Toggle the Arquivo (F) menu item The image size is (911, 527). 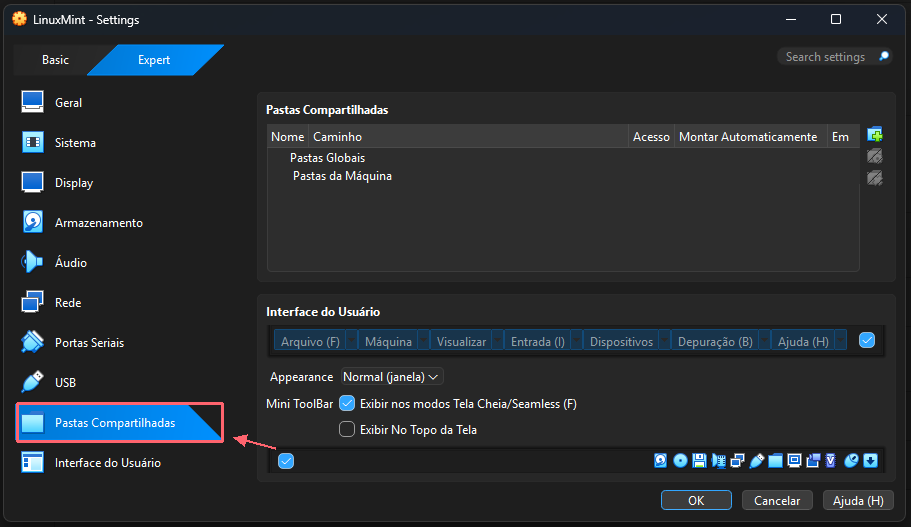[310, 341]
